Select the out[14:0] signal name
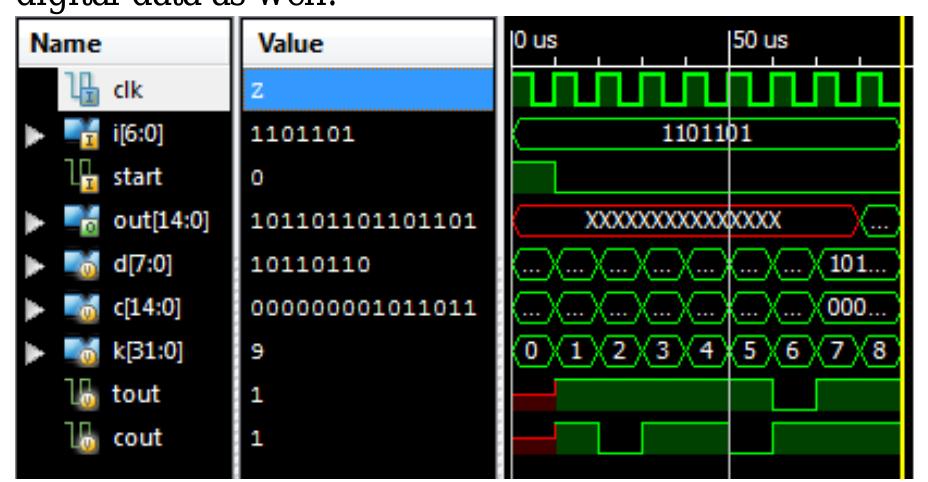This screenshot has height=482, width=928. tap(161, 221)
